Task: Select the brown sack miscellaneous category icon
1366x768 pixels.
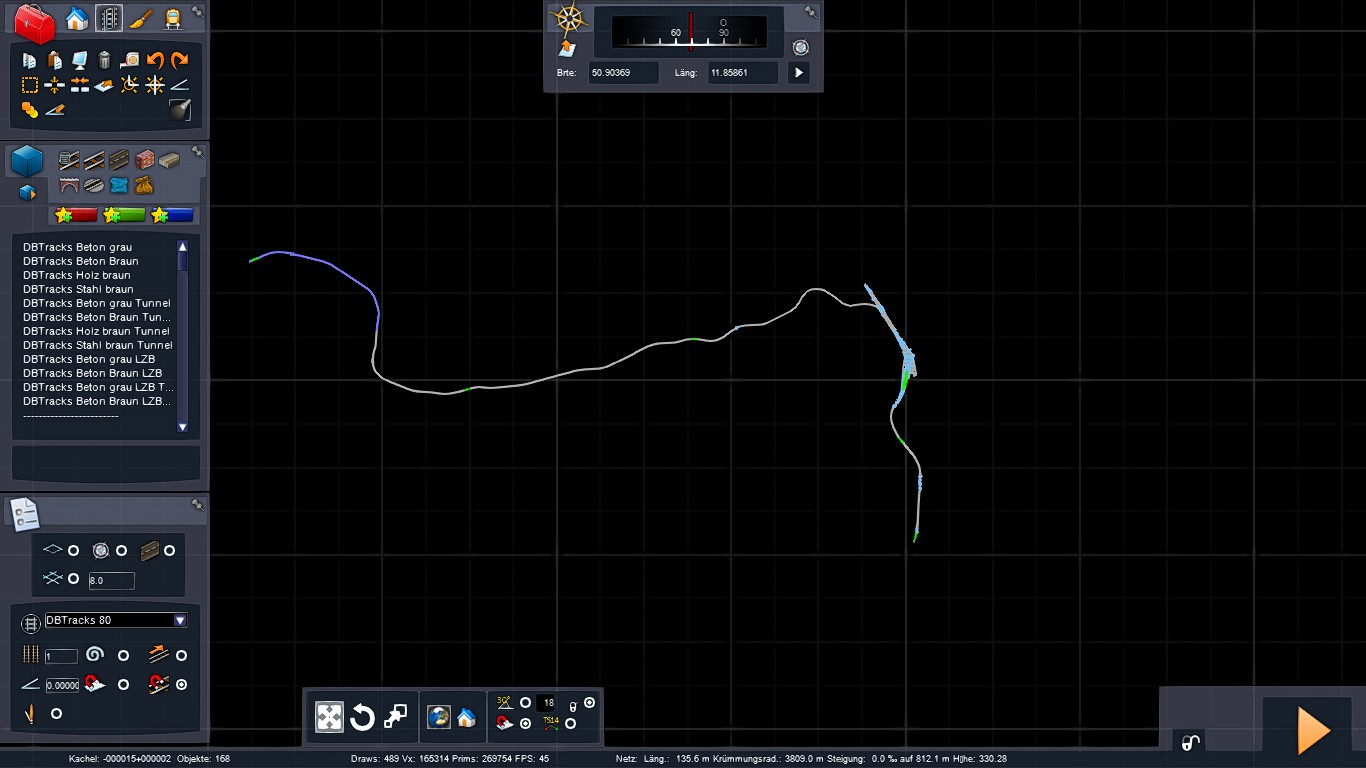Action: 144,185
